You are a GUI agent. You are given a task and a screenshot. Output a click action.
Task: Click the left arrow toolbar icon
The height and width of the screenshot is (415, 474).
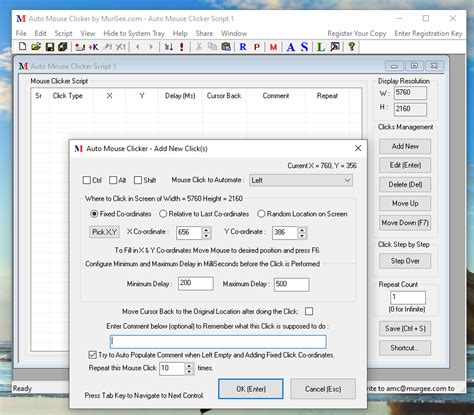138,47
